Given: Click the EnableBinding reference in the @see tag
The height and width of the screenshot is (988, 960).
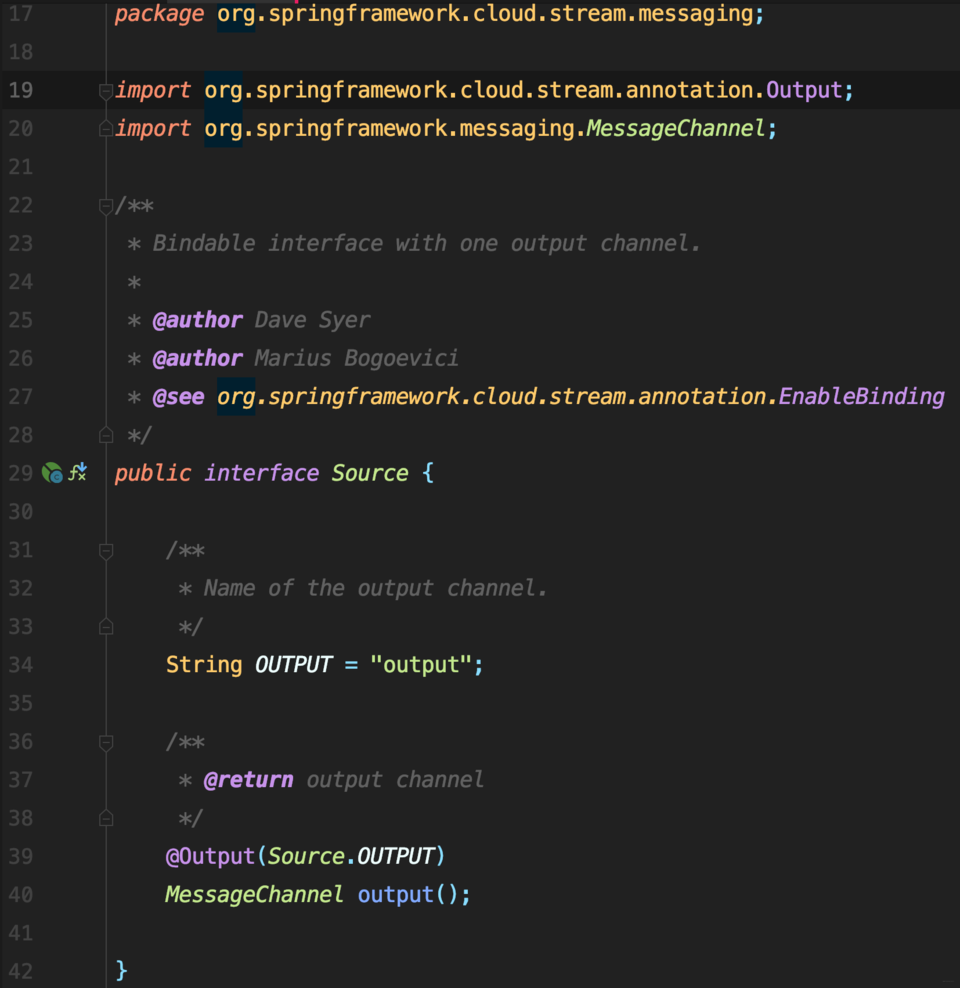Looking at the screenshot, I should tap(861, 397).
